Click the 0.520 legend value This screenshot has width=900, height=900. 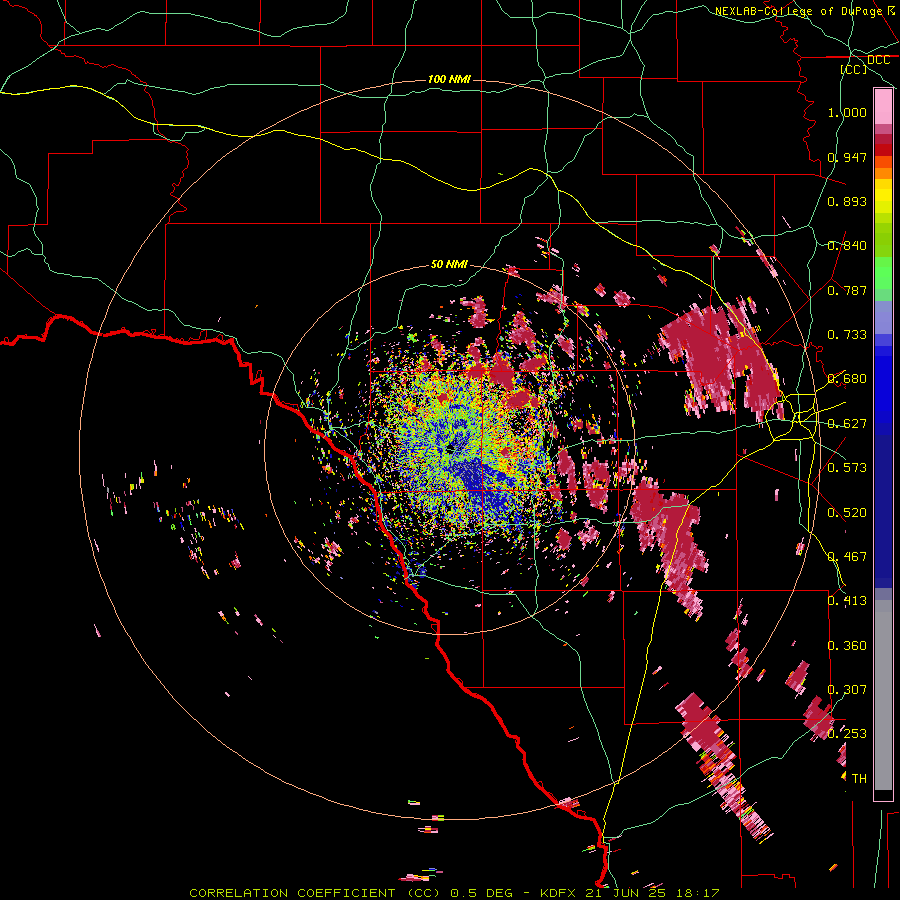(x=847, y=513)
